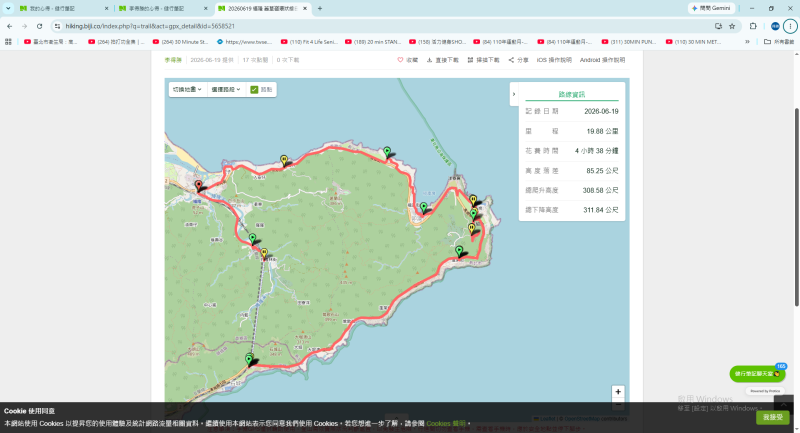Switch to the first browser tab
Viewport: 800px width, 433px height.
click(62, 9)
